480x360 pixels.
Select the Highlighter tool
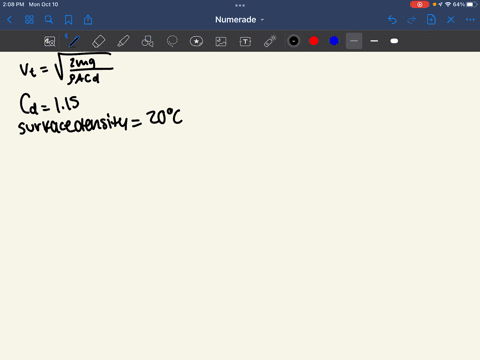(123, 41)
